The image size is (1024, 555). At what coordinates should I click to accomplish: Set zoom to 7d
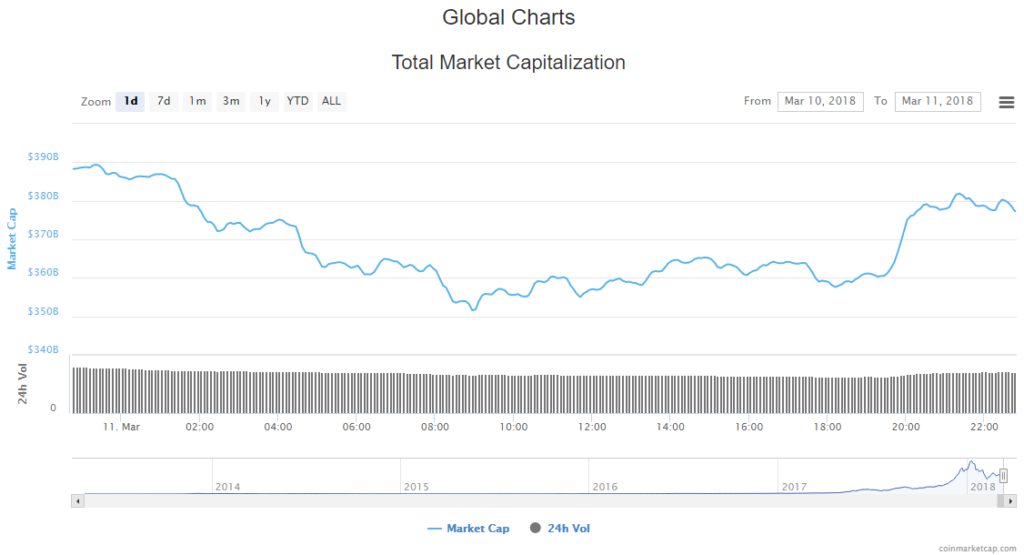[164, 101]
